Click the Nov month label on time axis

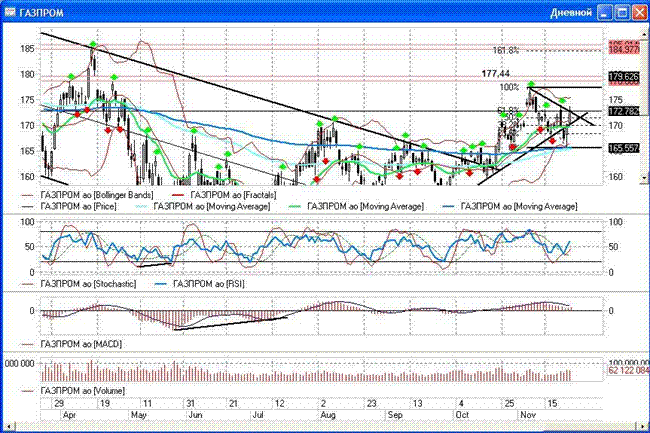point(528,415)
